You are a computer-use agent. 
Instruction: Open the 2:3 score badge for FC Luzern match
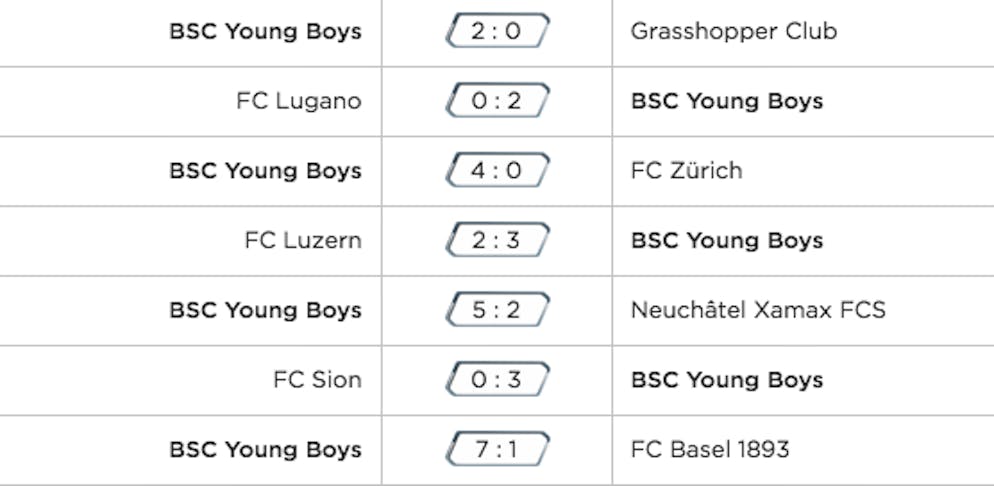pyautogui.click(x=497, y=240)
